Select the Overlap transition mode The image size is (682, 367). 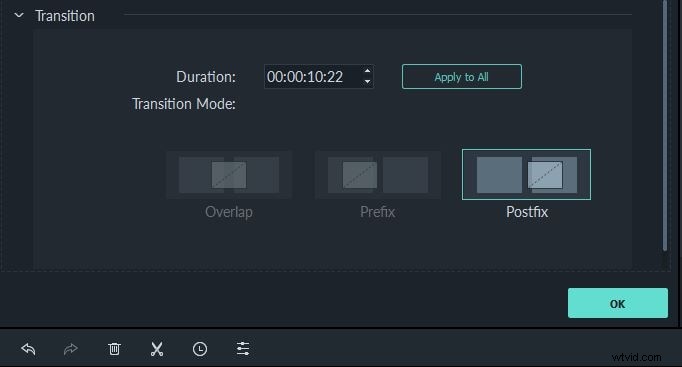pos(229,175)
